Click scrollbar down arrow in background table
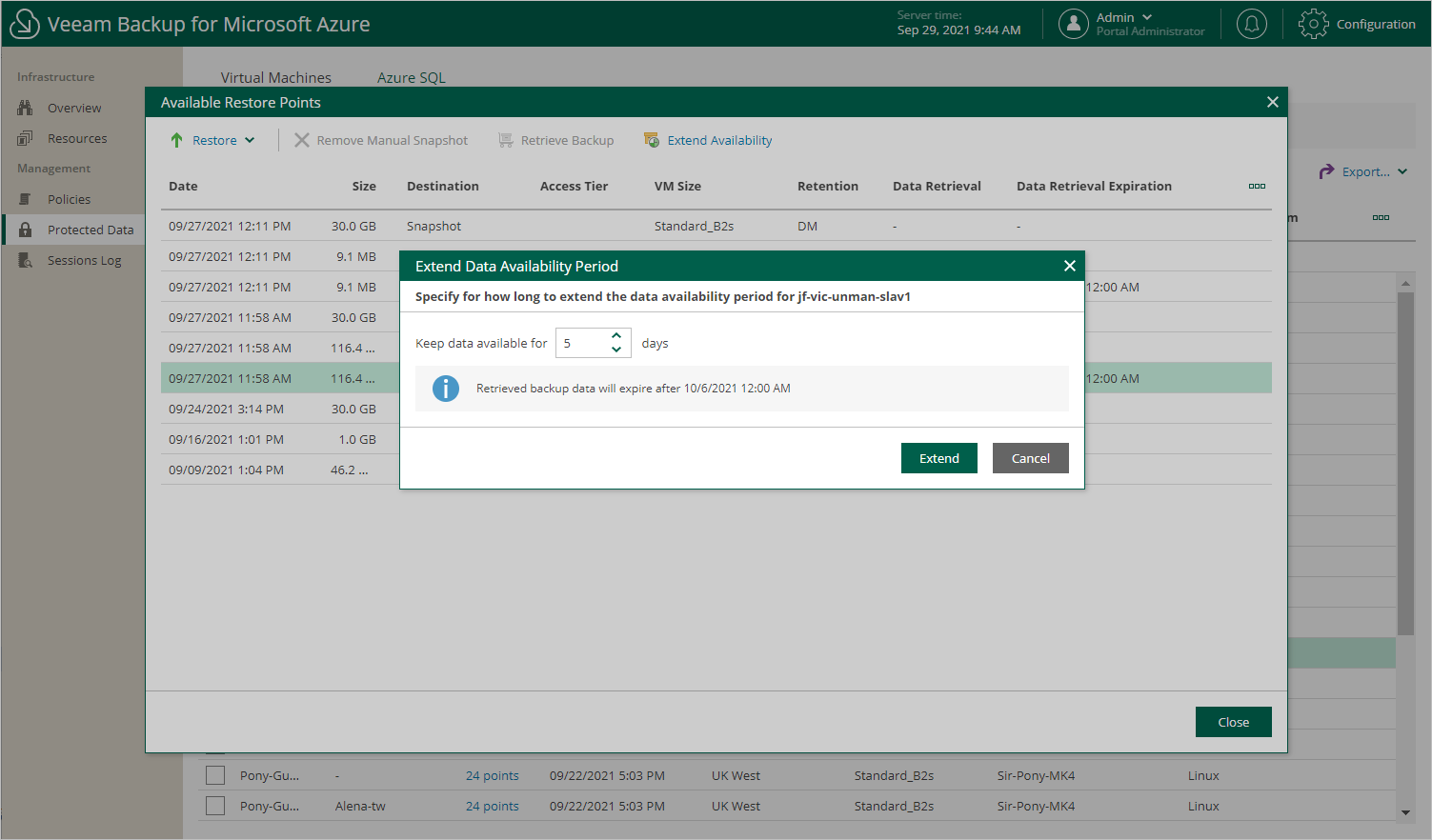 click(1405, 813)
